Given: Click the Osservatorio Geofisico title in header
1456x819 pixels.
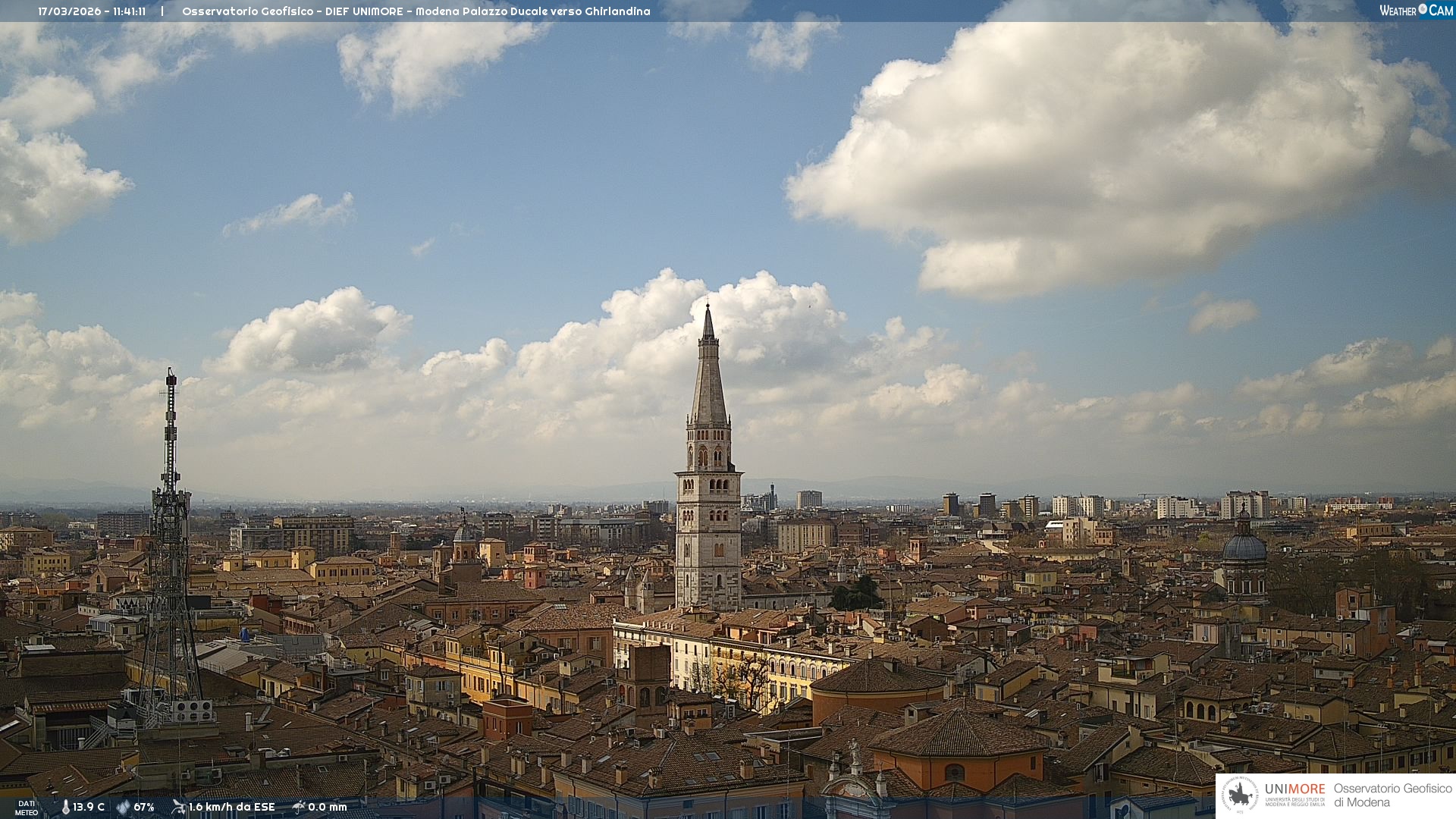Looking at the screenshot, I should 247,11.
